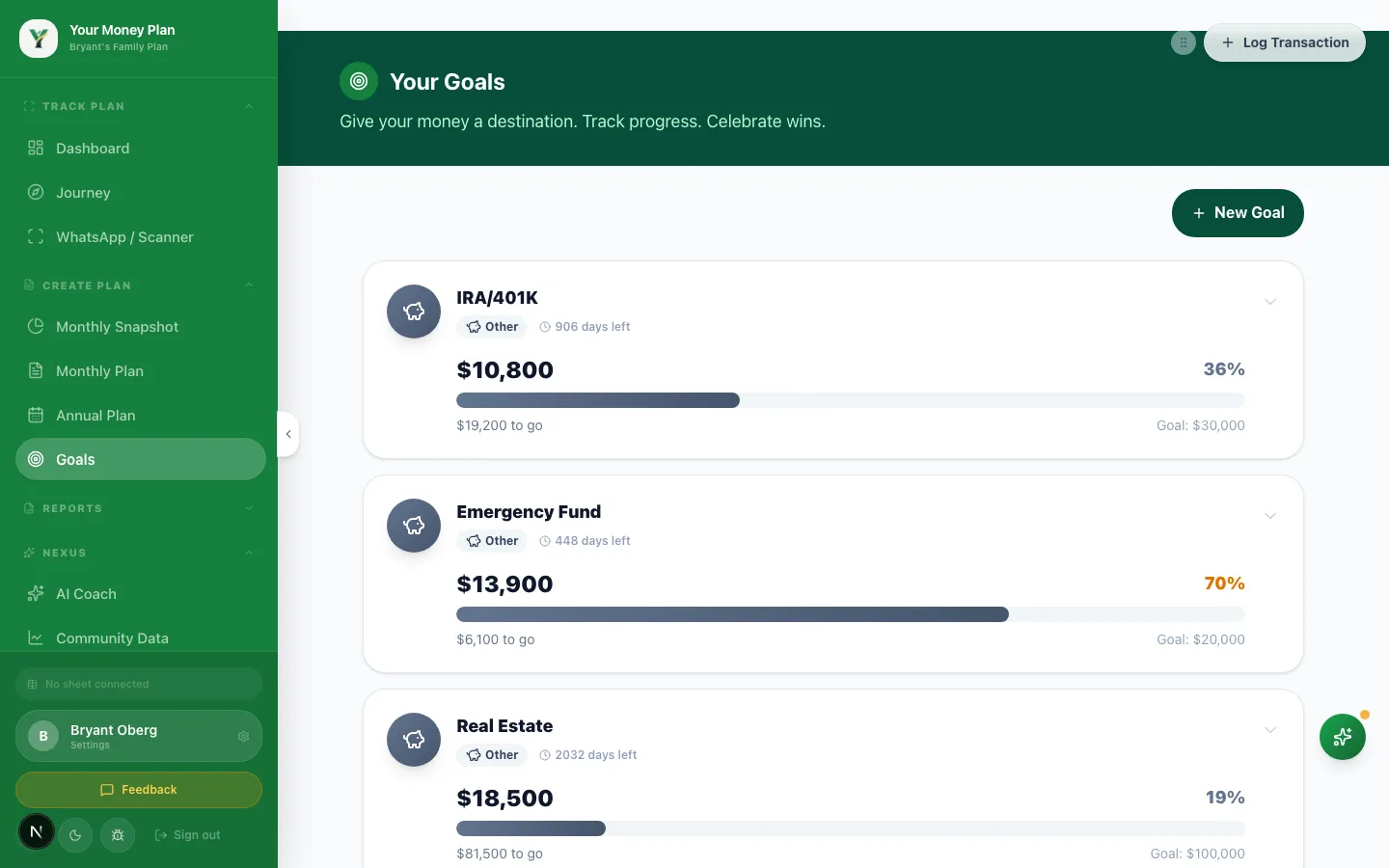Click the Emergency Fund progress bar
Image resolution: width=1389 pixels, height=868 pixels.
(x=851, y=614)
